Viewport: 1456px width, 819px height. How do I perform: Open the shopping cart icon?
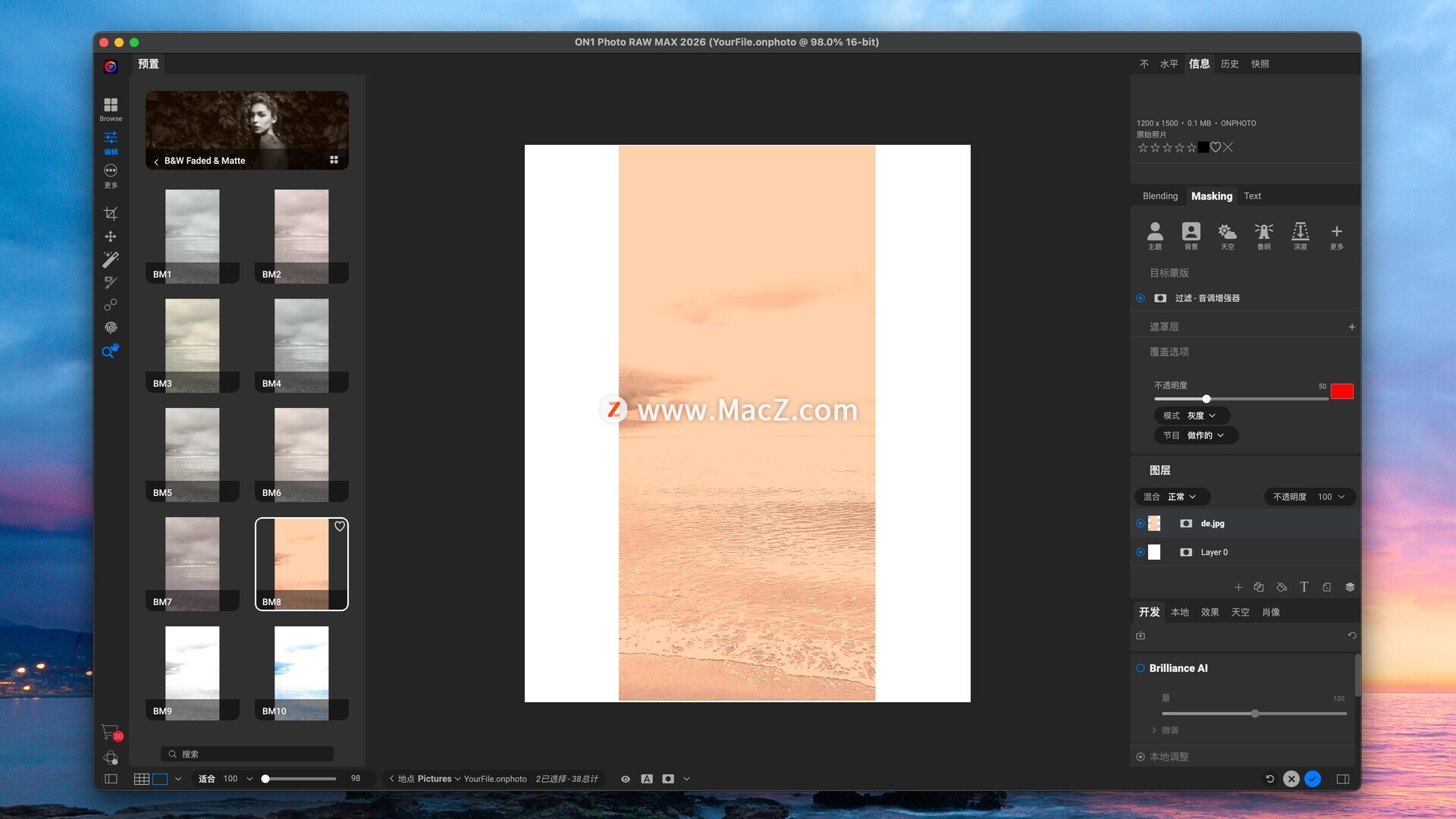coord(110,732)
